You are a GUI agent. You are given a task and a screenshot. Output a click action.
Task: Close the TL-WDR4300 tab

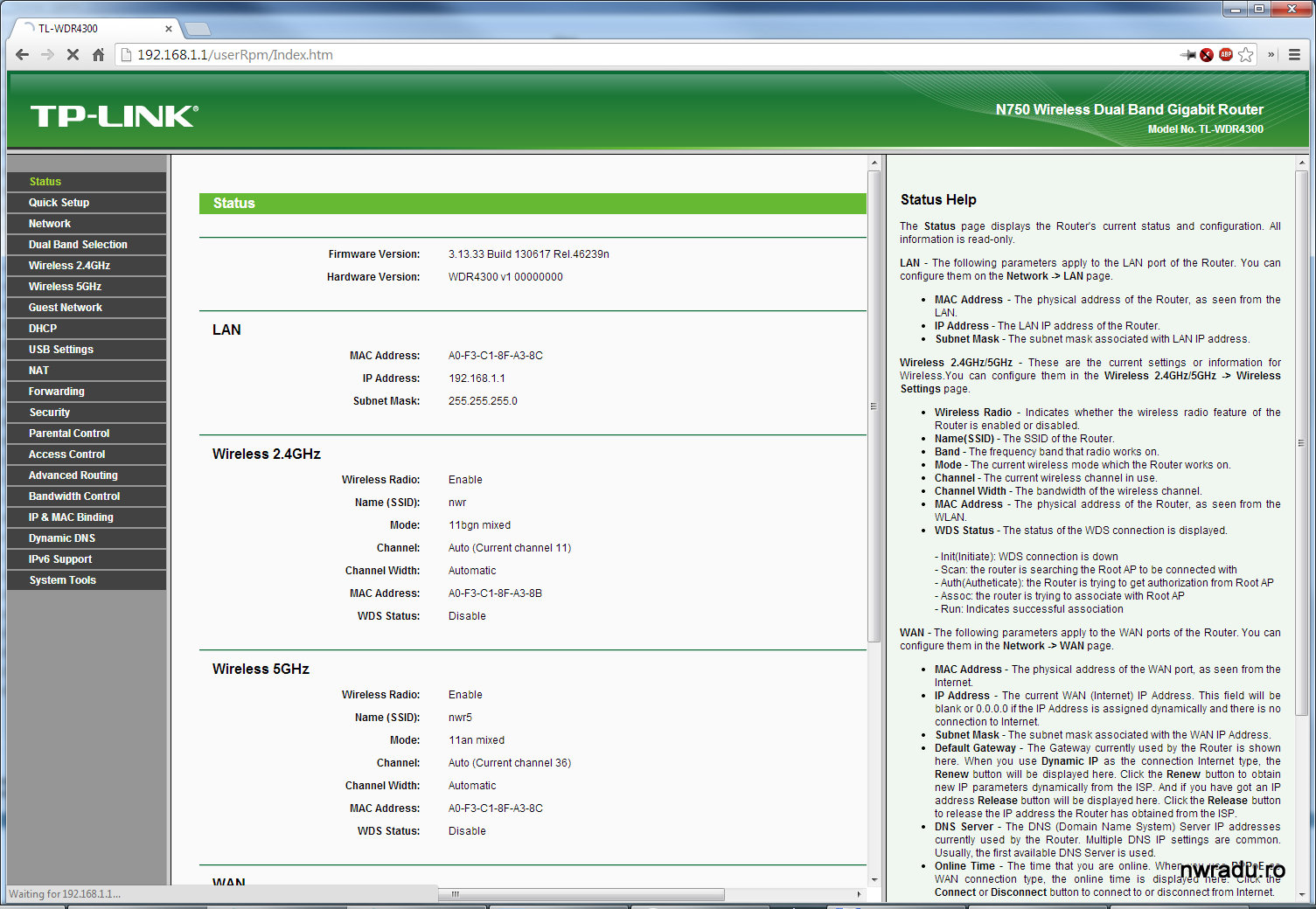point(169,28)
